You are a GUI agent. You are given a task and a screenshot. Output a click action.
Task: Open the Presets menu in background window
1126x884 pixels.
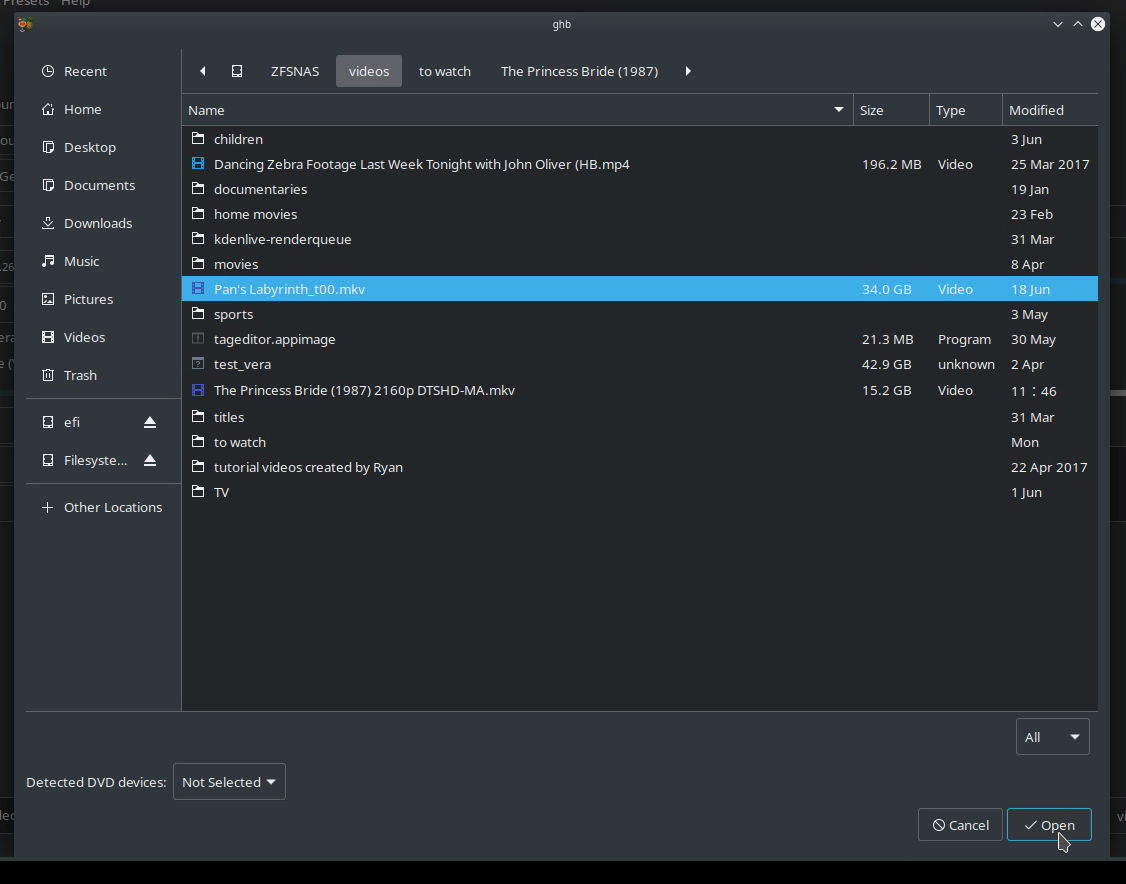pos(26,3)
